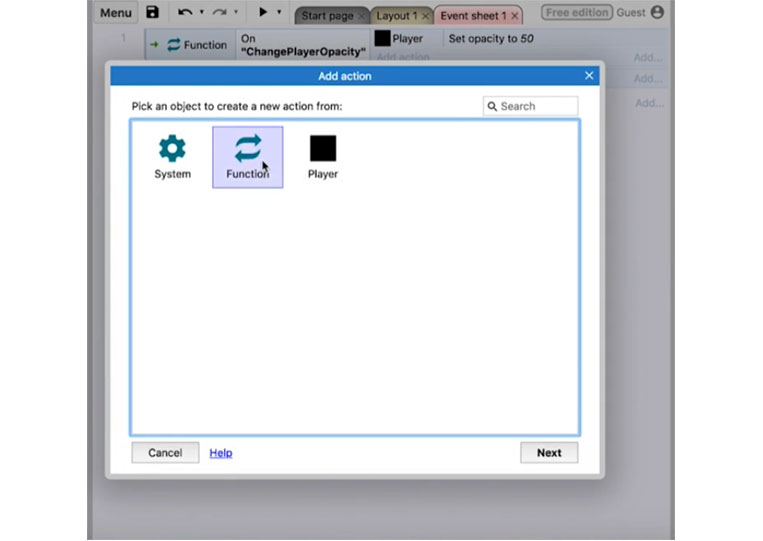
Task: Click the 'Pick an object' prompt text
Action: pos(236,106)
